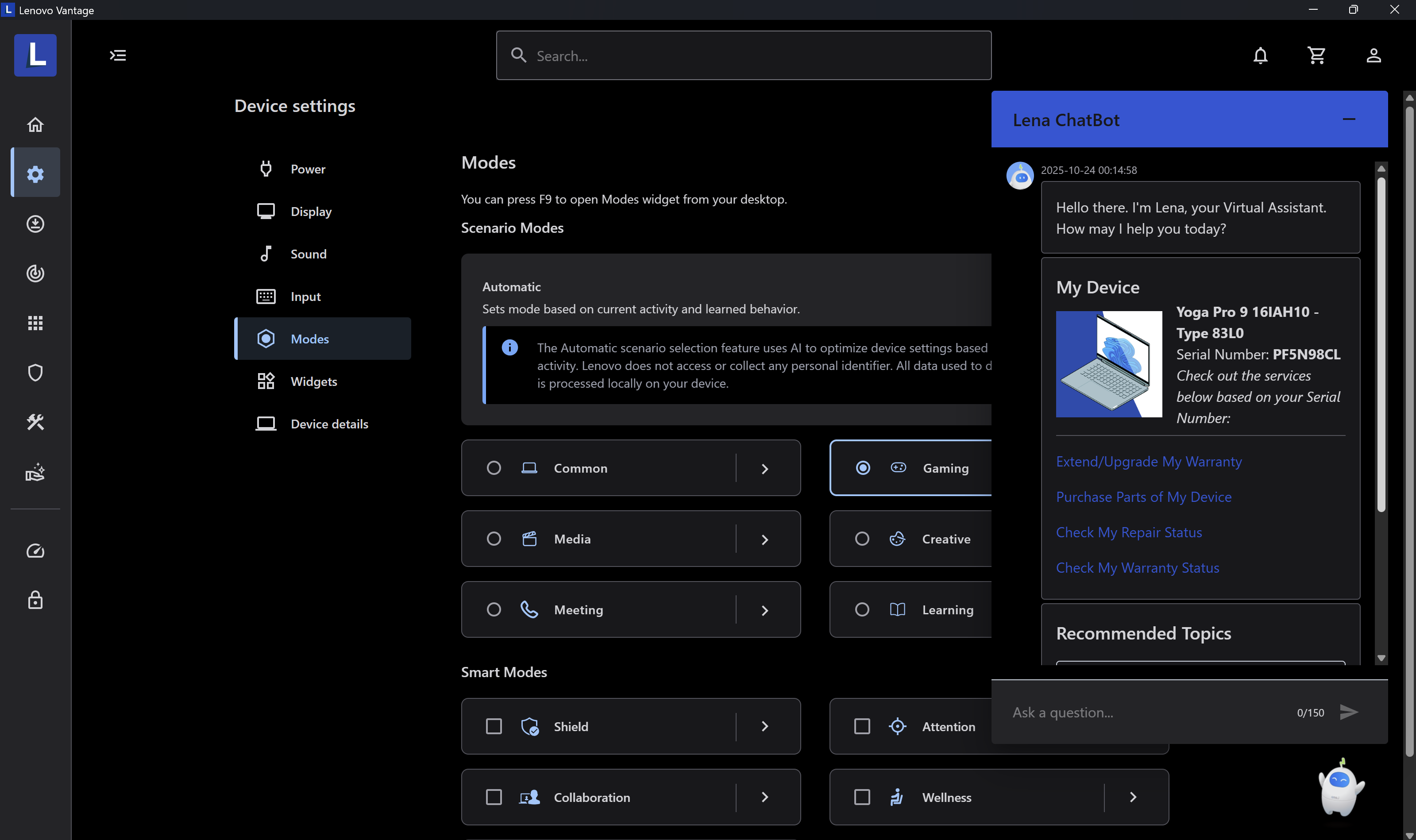Viewport: 1416px width, 840px height.
Task: Select the Meeting mode radio button
Action: pyautogui.click(x=494, y=609)
